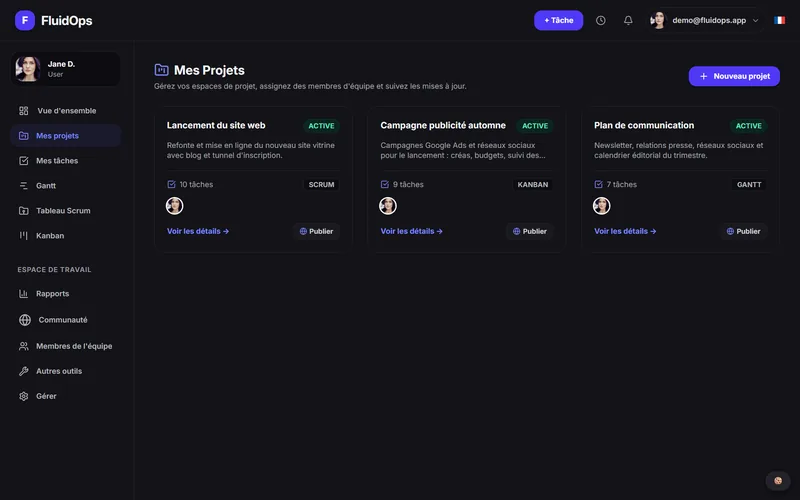Click the 9 tâches checkbox icon

pyautogui.click(x=385, y=184)
